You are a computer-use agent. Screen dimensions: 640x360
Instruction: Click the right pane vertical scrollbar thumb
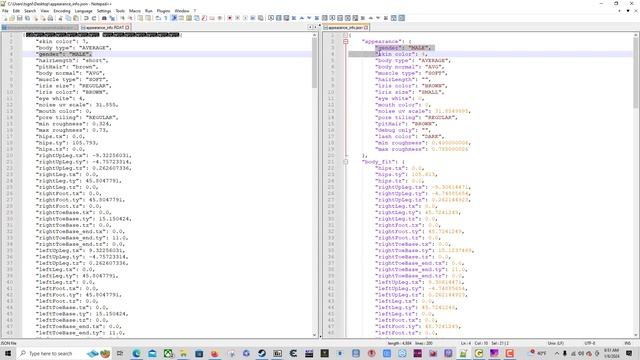[x=636, y=73]
